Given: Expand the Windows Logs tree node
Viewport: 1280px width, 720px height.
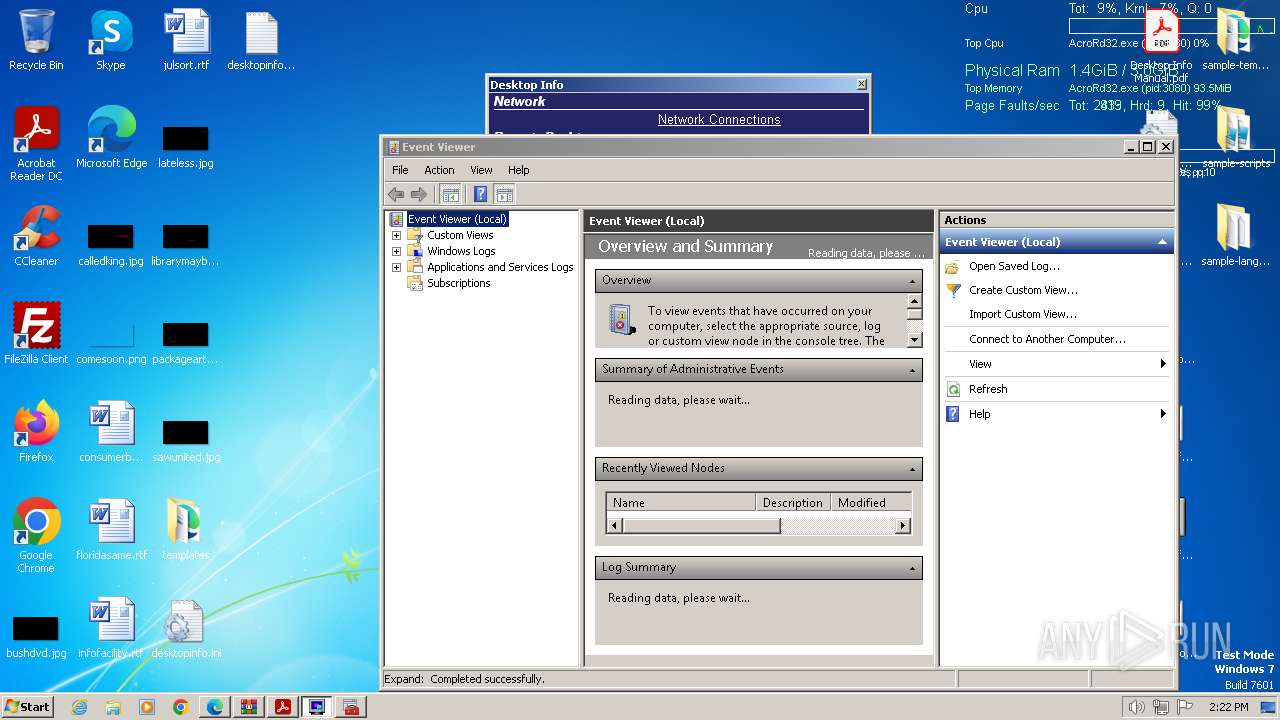Looking at the screenshot, I should [x=396, y=251].
